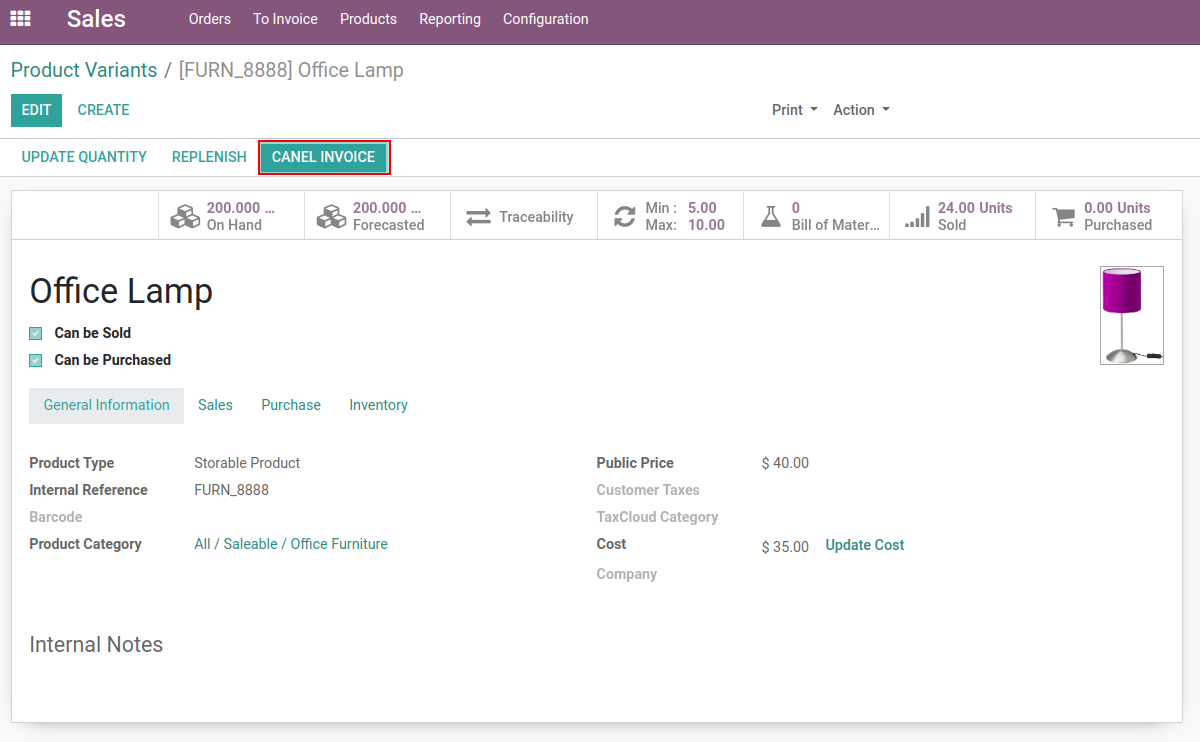Switch to the Inventory tab
The image size is (1200, 742).
378,405
